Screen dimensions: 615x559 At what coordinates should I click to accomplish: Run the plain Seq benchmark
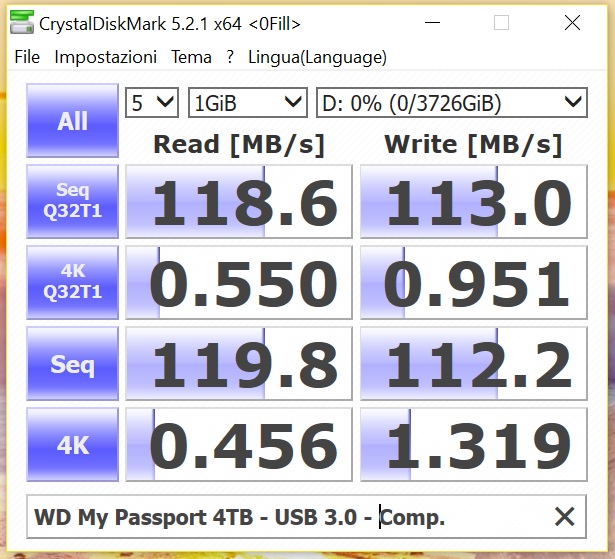click(x=73, y=363)
